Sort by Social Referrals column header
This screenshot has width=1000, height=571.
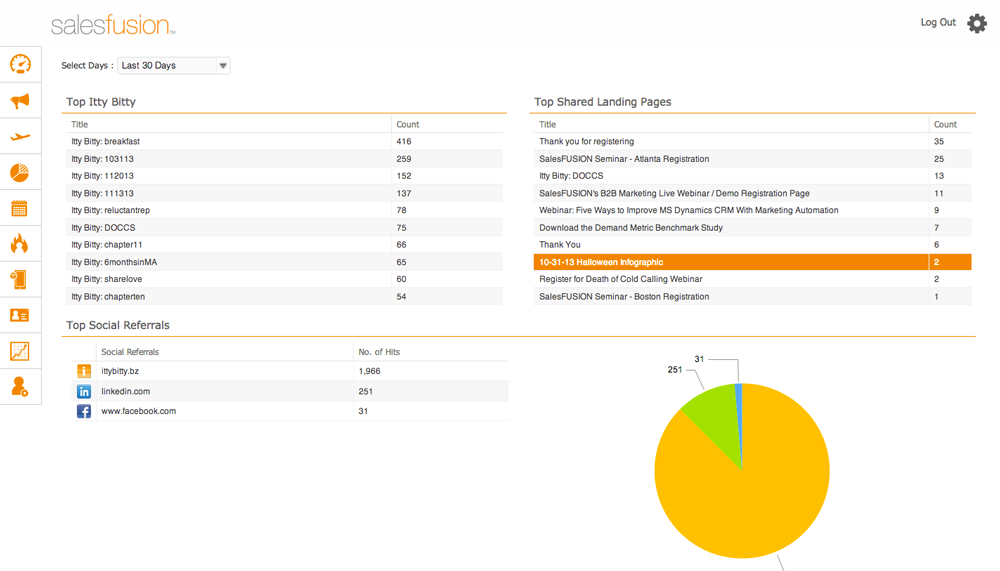coord(130,352)
